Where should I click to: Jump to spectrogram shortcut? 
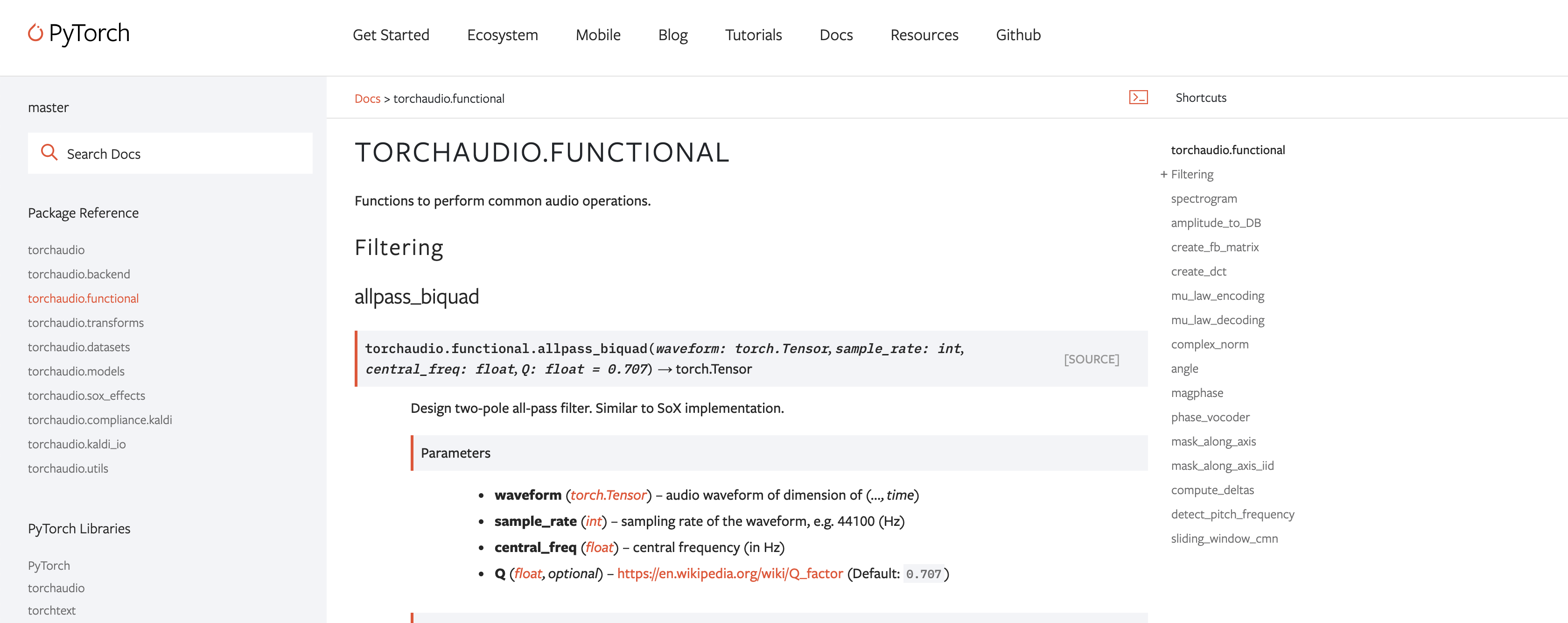1204,199
